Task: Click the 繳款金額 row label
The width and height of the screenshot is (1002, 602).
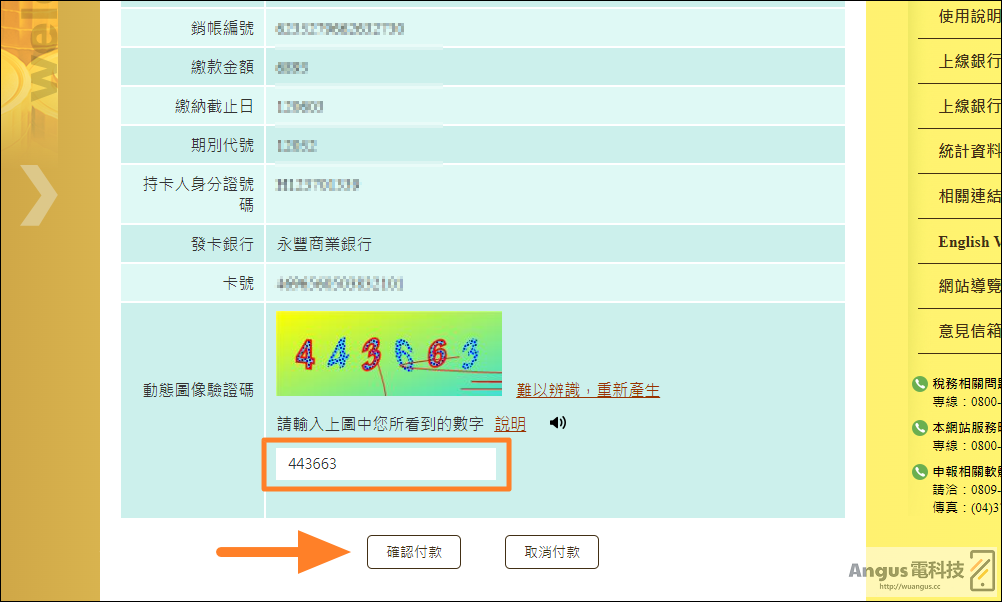Action: point(222,67)
